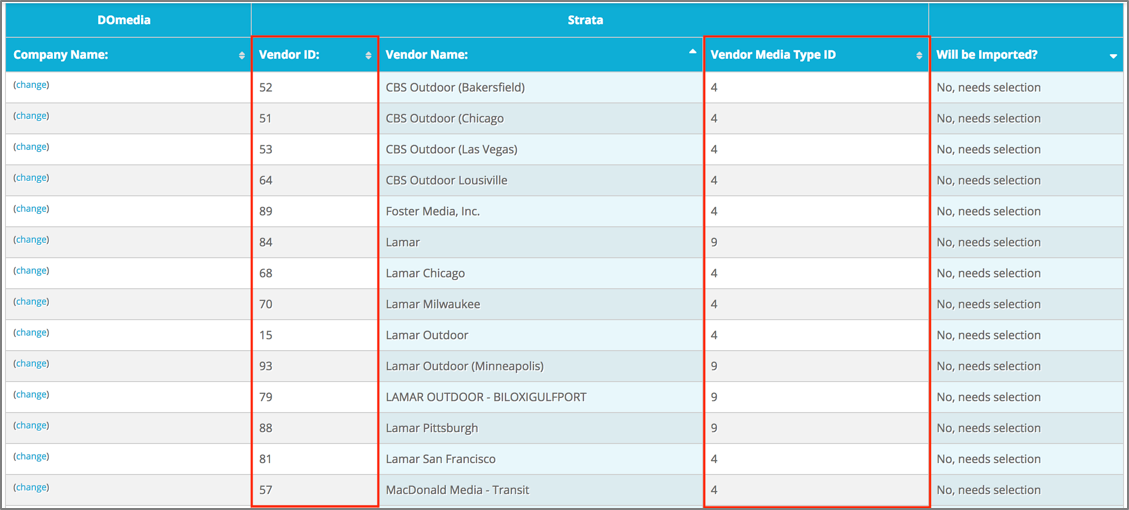The height and width of the screenshot is (510, 1129).
Task: Click change link for CBS Outdoor (Bakersfield)
Action: [x=32, y=85]
